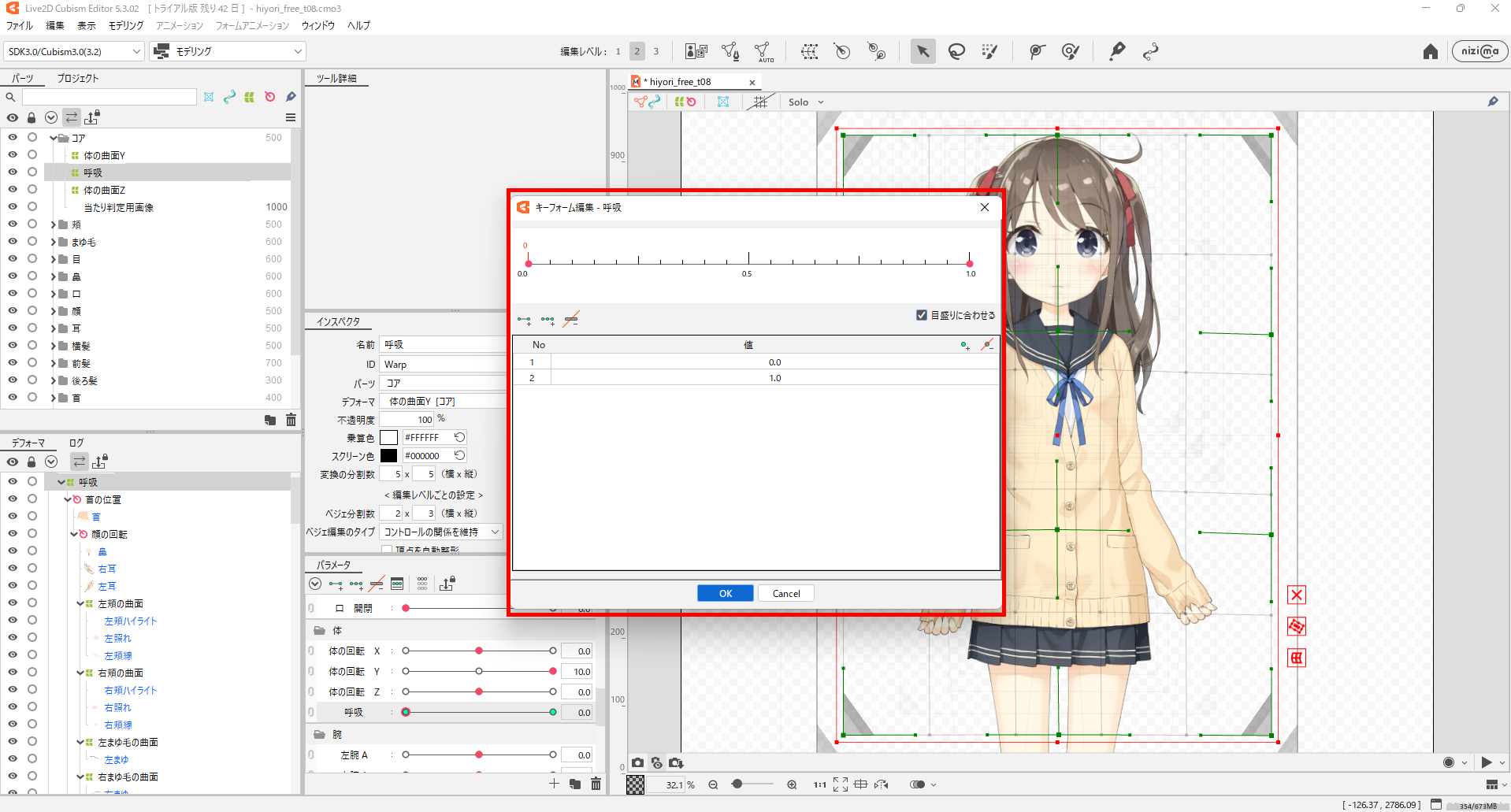Click add key icon in keyform table header
This screenshot has width=1511, height=812.
pyautogui.click(x=965, y=345)
